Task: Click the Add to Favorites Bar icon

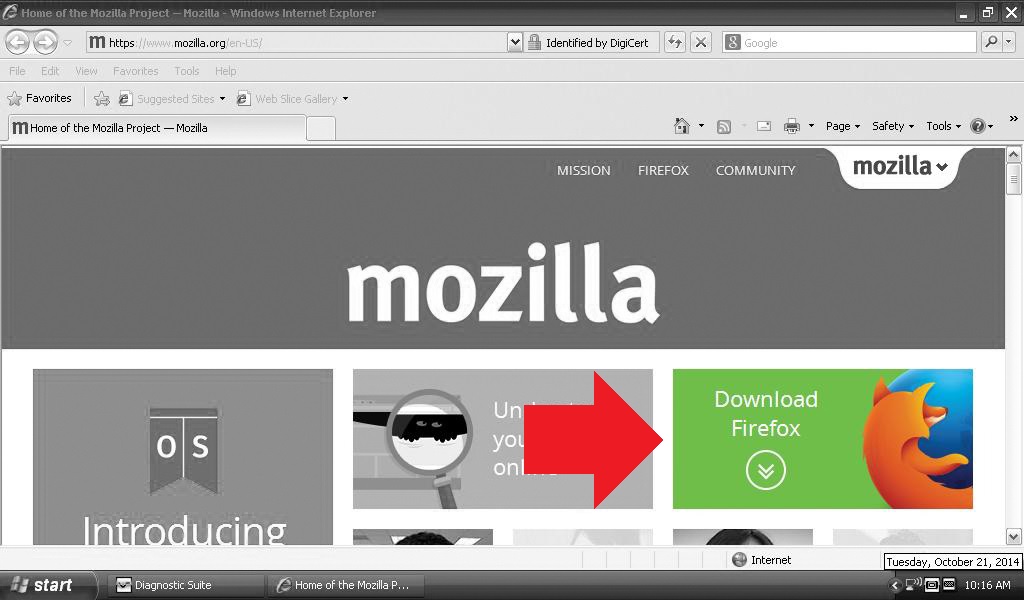Action: pyautogui.click(x=101, y=99)
